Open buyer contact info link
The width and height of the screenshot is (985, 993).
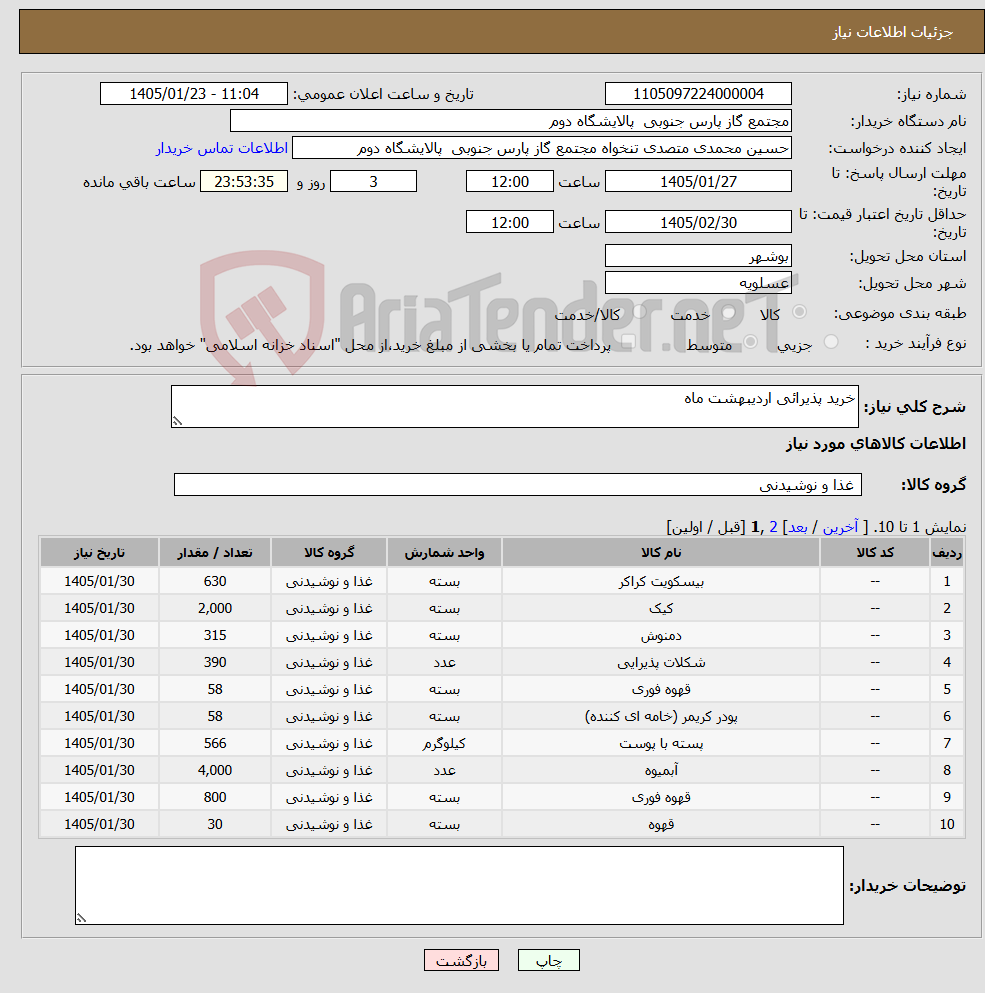click(222, 148)
